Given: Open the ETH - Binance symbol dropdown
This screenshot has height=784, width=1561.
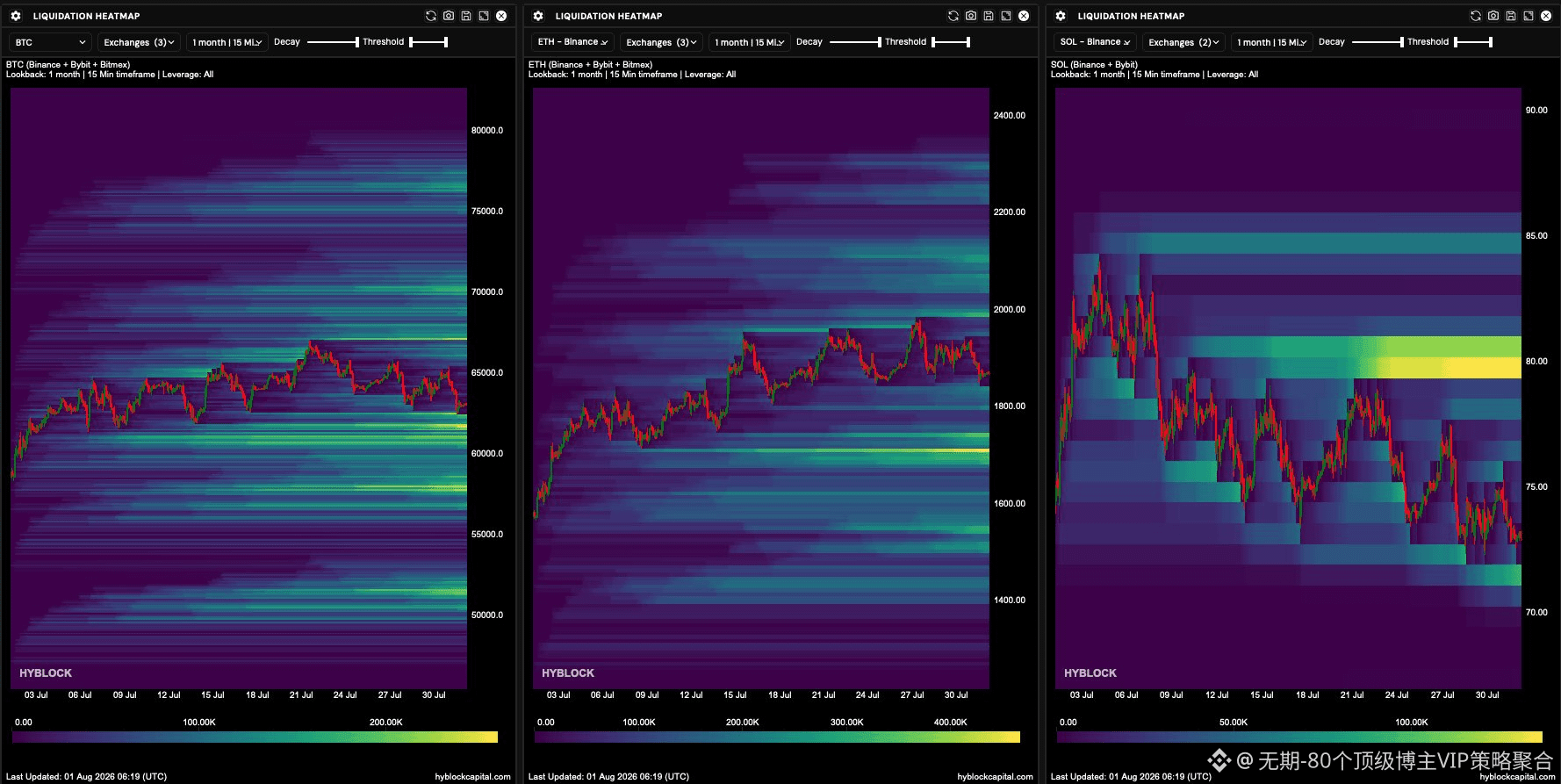Looking at the screenshot, I should [572, 42].
